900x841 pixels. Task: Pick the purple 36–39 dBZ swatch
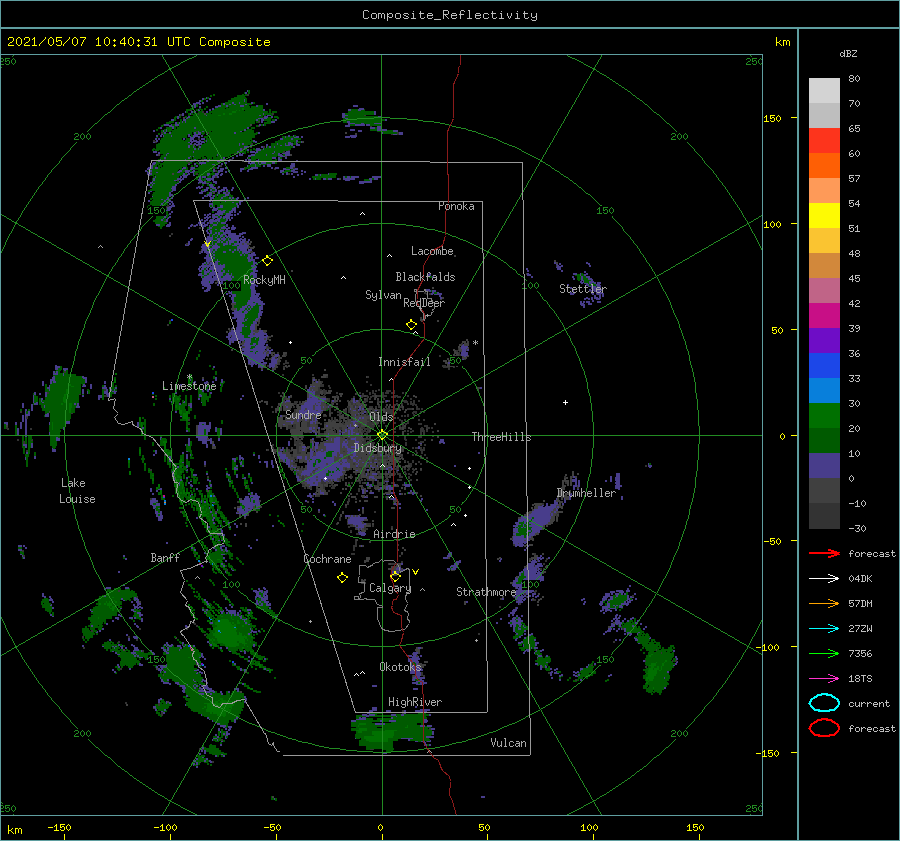point(824,341)
